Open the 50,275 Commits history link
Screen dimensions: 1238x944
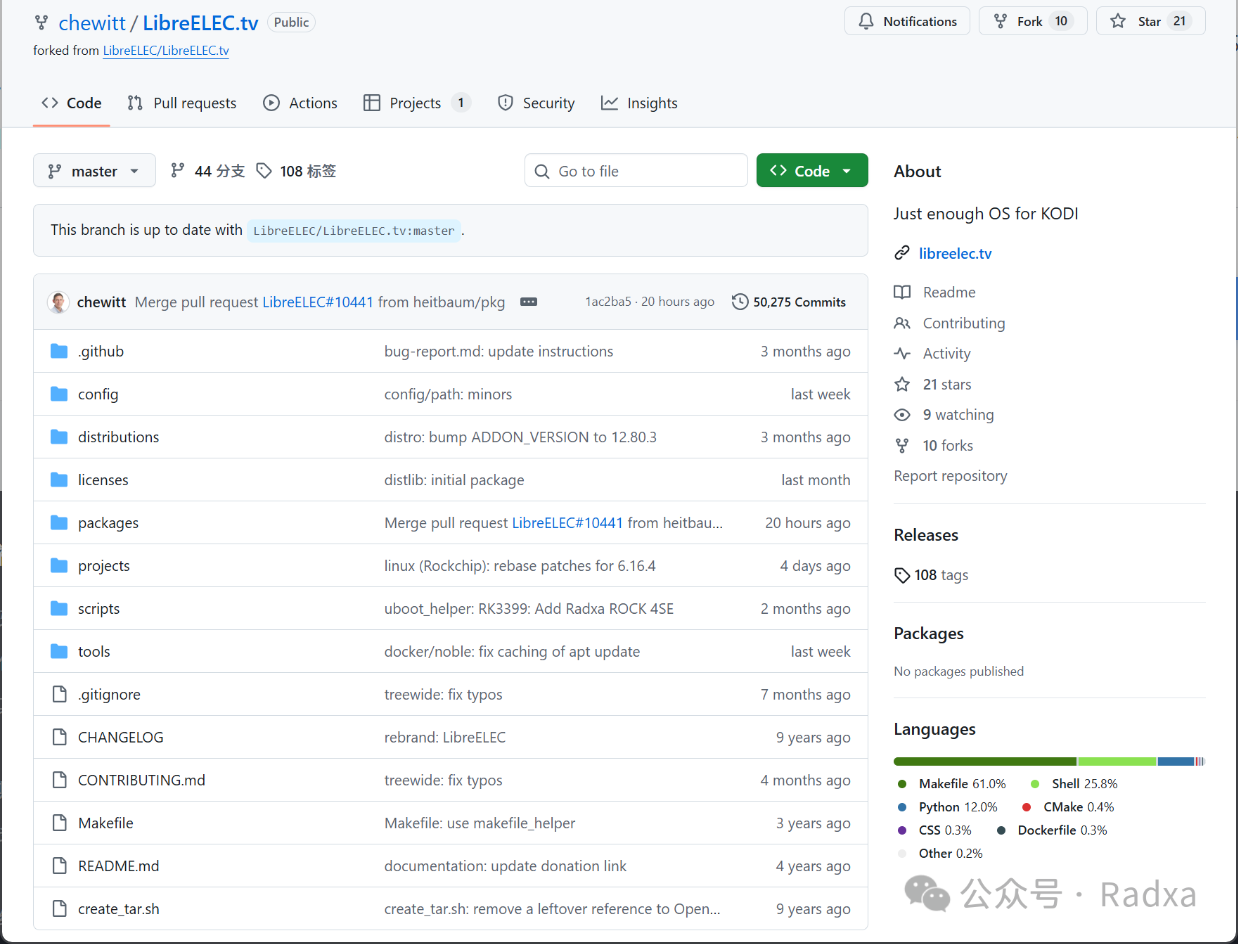[x=789, y=302]
